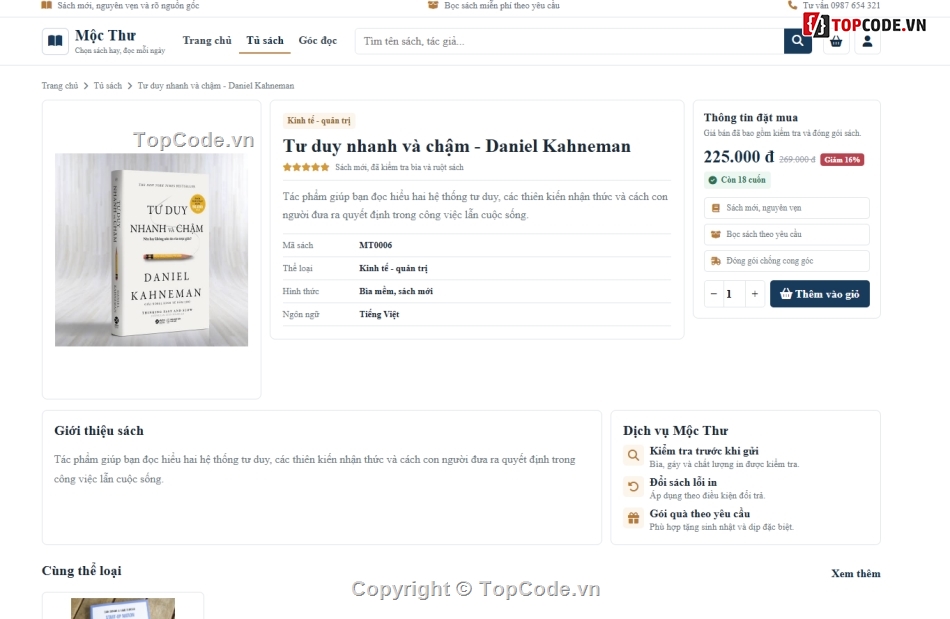Viewport: 950px width, 619px height.
Task: Click the Dịch vụ Mộc Thư heading
Action: (676, 431)
